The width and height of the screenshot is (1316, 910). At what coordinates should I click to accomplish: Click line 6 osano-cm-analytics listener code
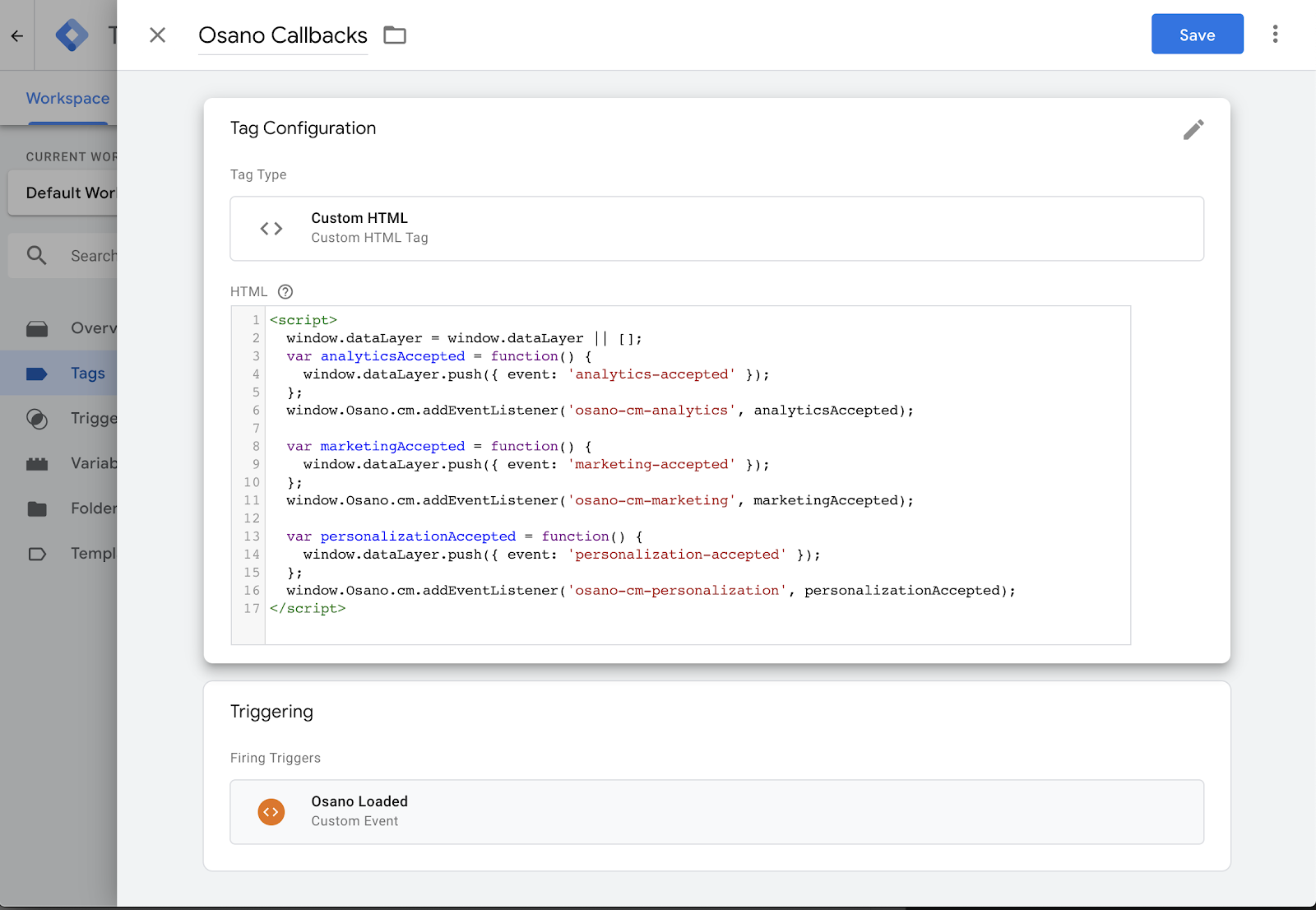pyautogui.click(x=600, y=410)
